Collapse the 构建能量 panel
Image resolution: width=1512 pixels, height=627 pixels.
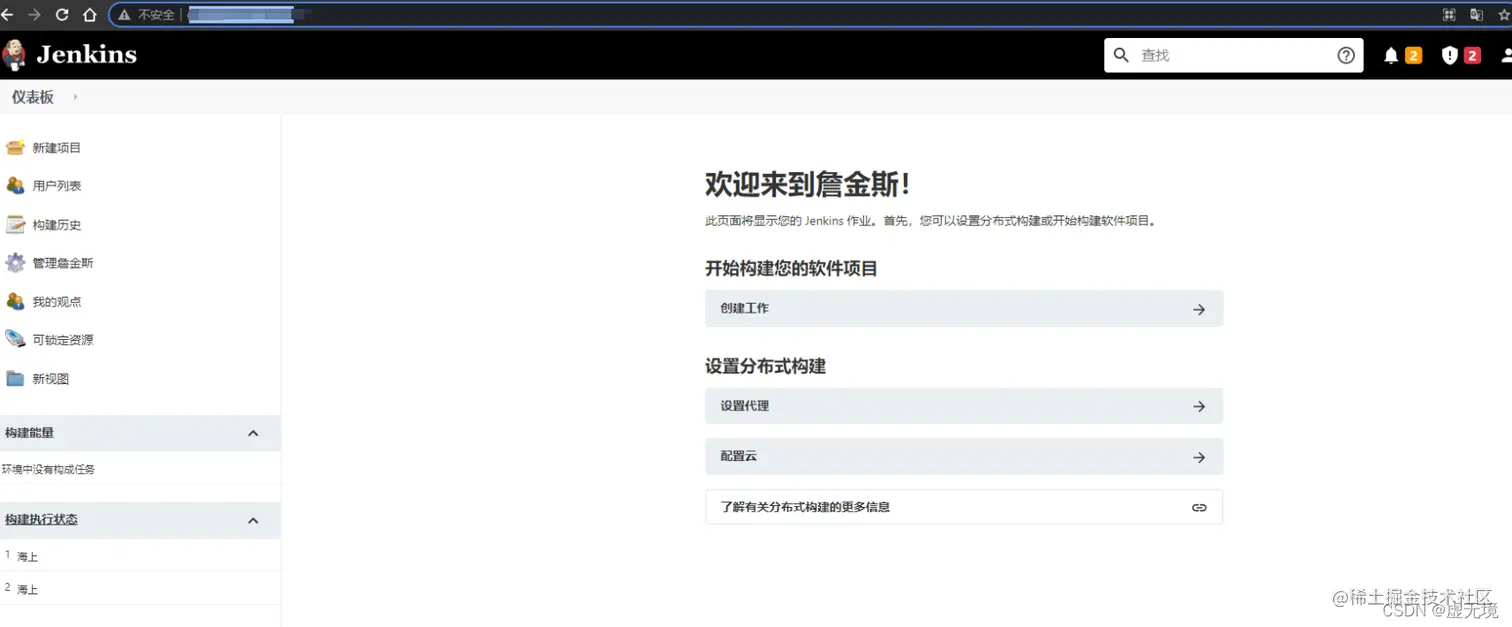pos(253,433)
